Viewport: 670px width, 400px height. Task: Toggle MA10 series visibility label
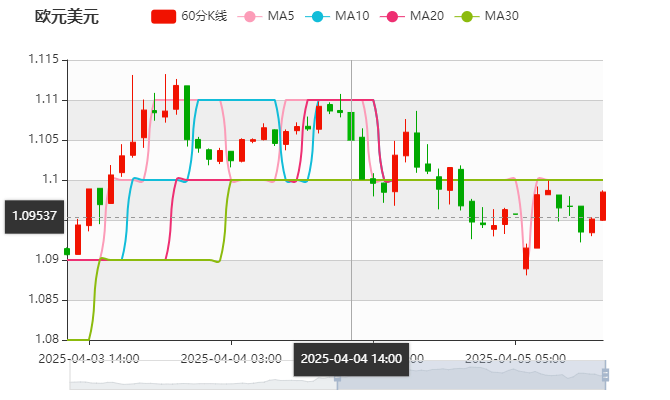[x=352, y=17]
